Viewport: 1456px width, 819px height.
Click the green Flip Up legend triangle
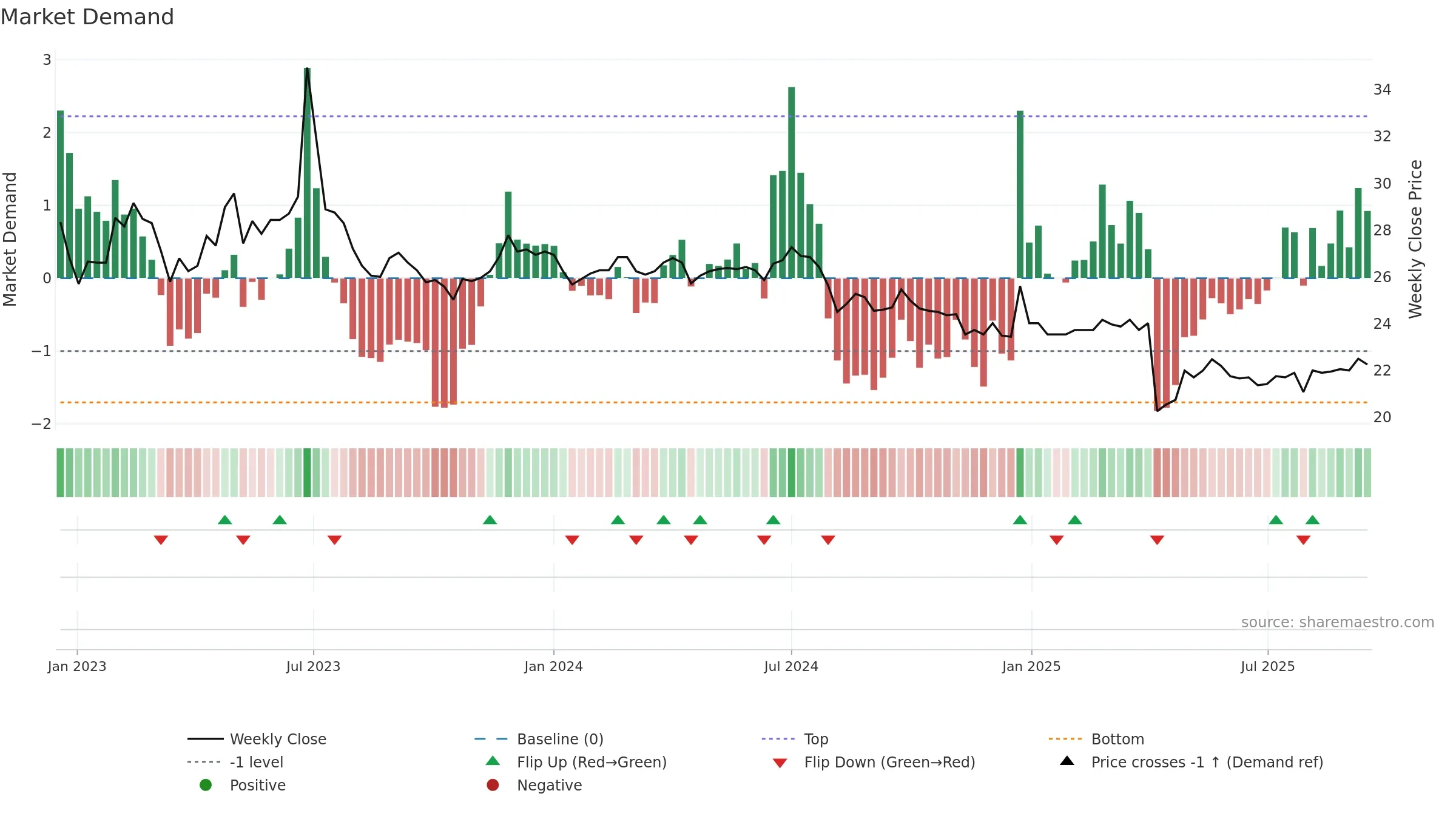coord(493,761)
